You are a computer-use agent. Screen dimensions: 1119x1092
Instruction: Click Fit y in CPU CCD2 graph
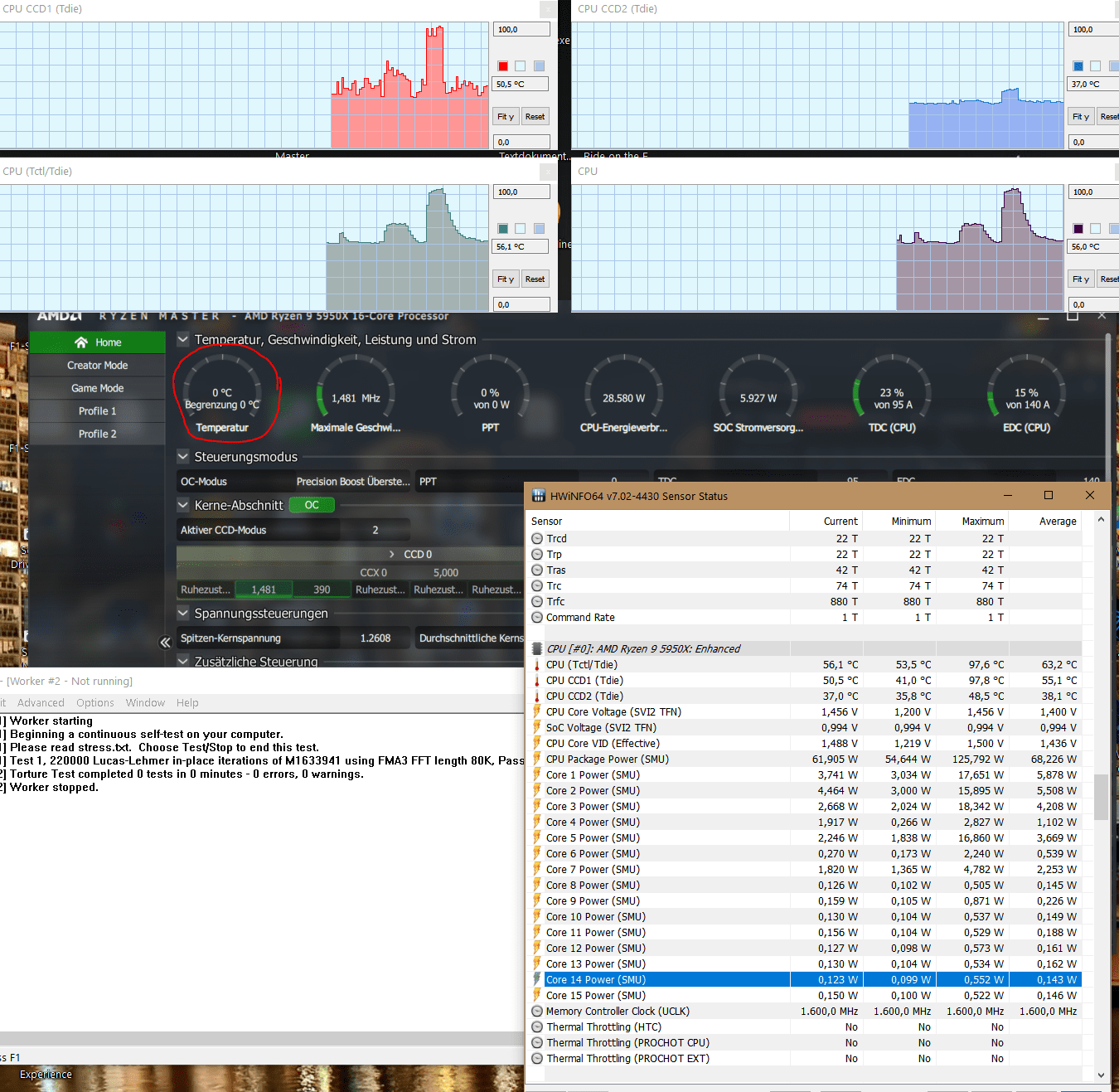coord(1081,117)
